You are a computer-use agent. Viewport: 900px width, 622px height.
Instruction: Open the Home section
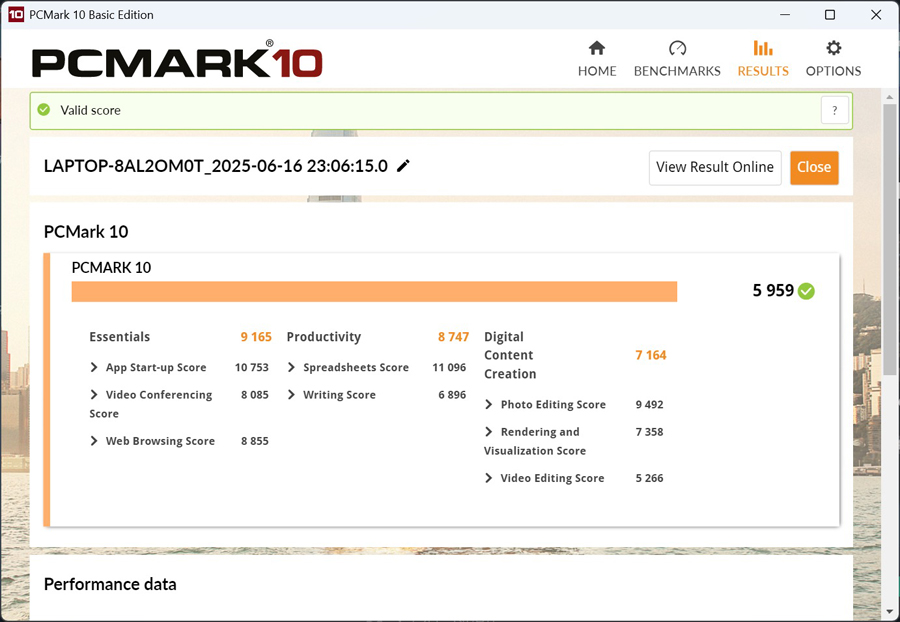pos(597,59)
